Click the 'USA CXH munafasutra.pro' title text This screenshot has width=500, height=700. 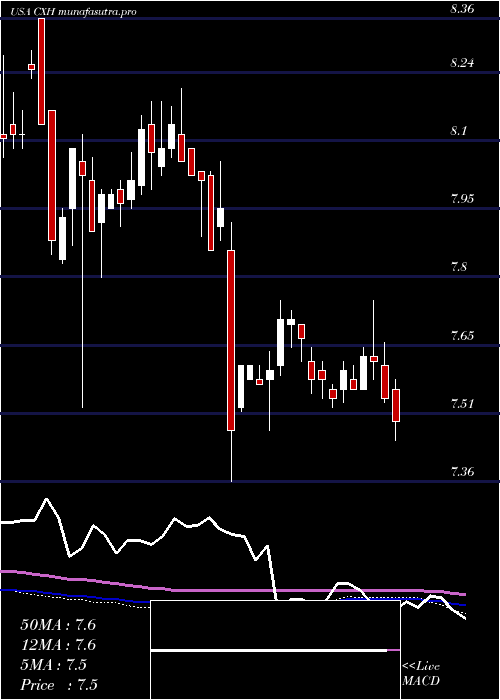tap(73, 12)
